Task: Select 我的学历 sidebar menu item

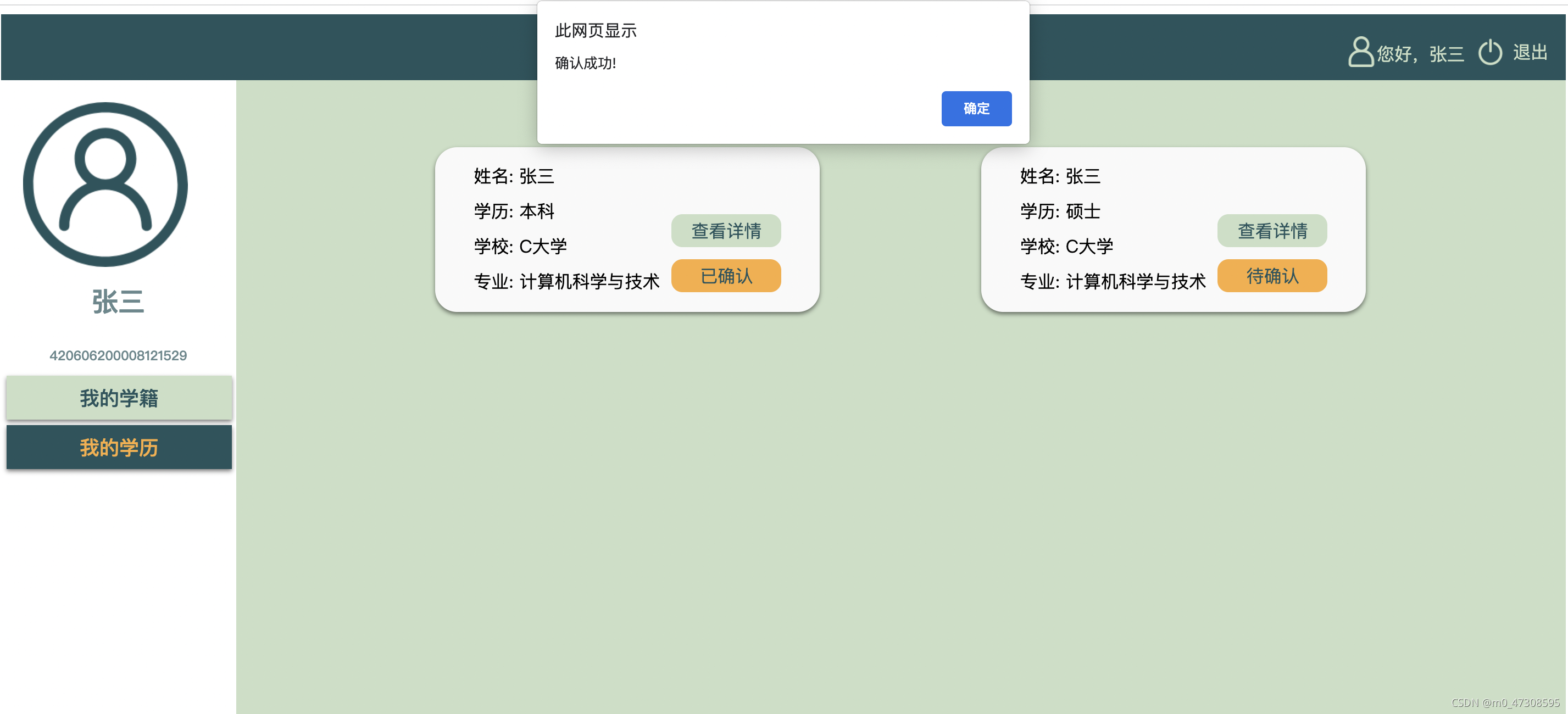Action: [119, 448]
